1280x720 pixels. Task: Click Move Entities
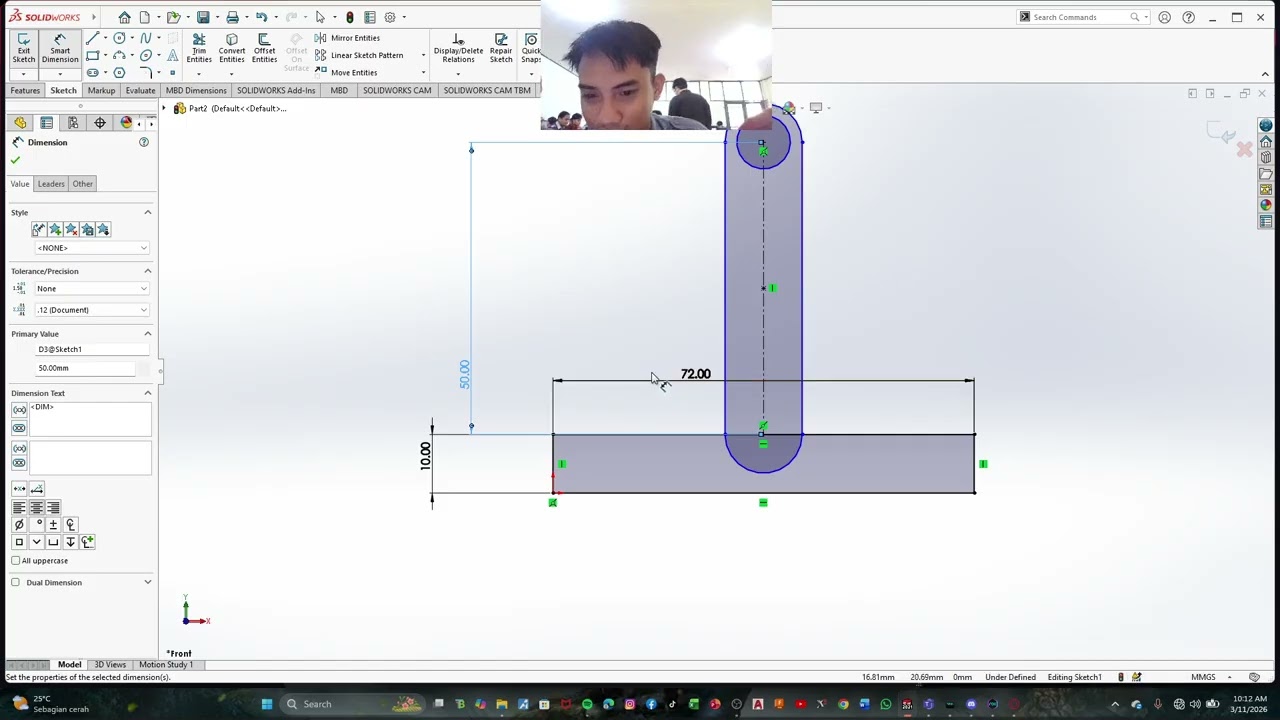[346, 72]
